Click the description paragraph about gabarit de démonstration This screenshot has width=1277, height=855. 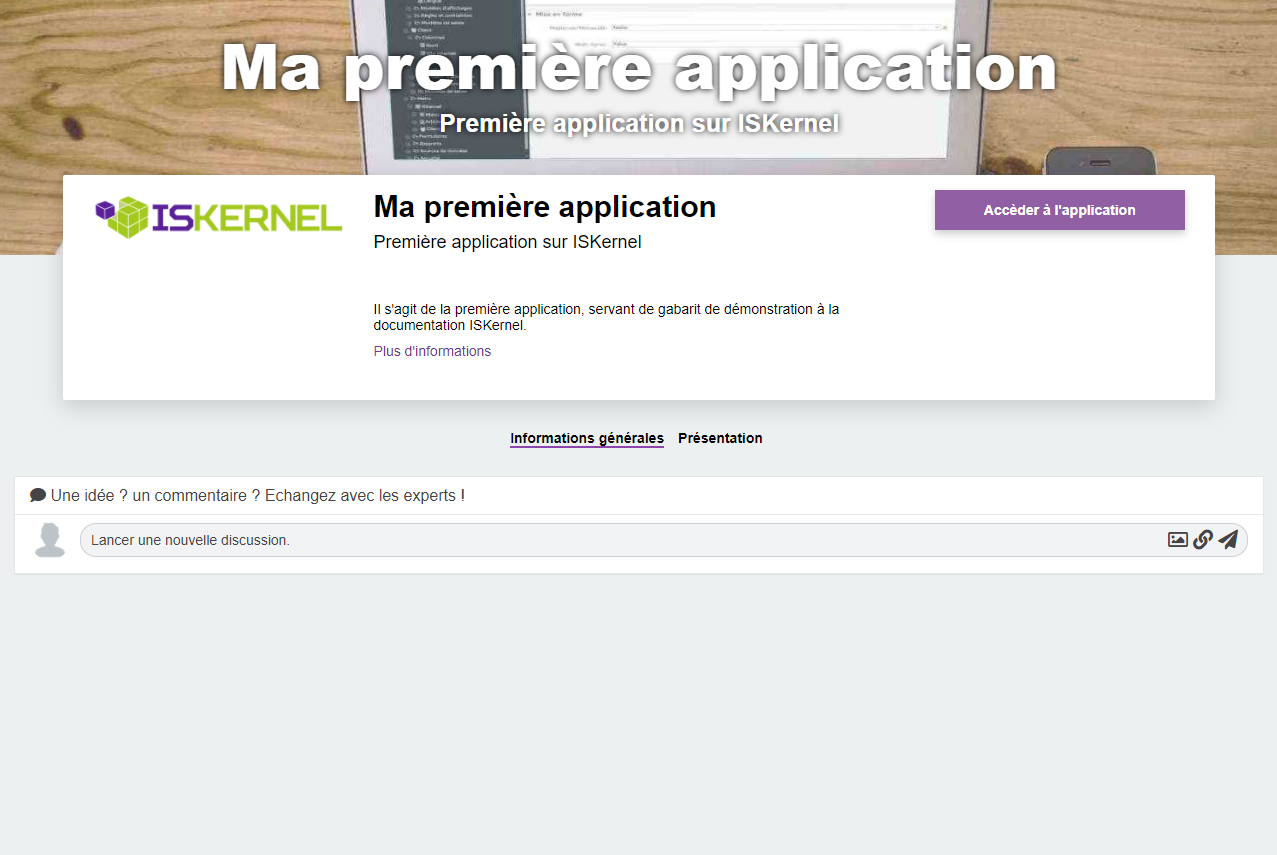tap(605, 317)
